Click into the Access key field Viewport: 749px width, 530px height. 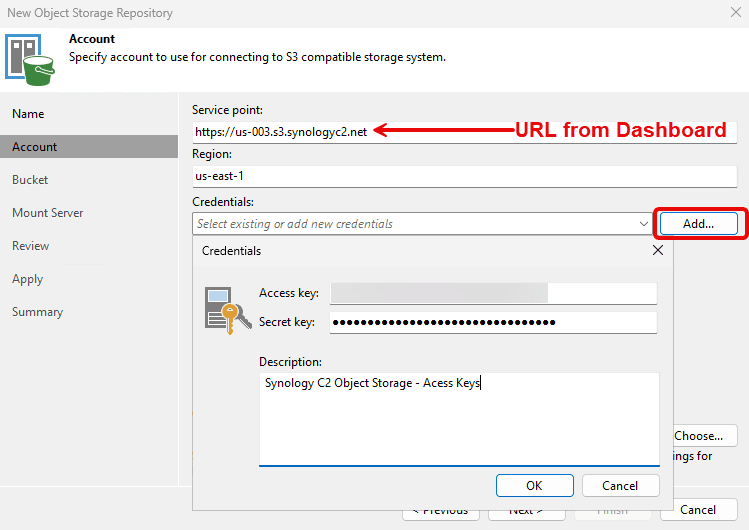[x=493, y=292]
